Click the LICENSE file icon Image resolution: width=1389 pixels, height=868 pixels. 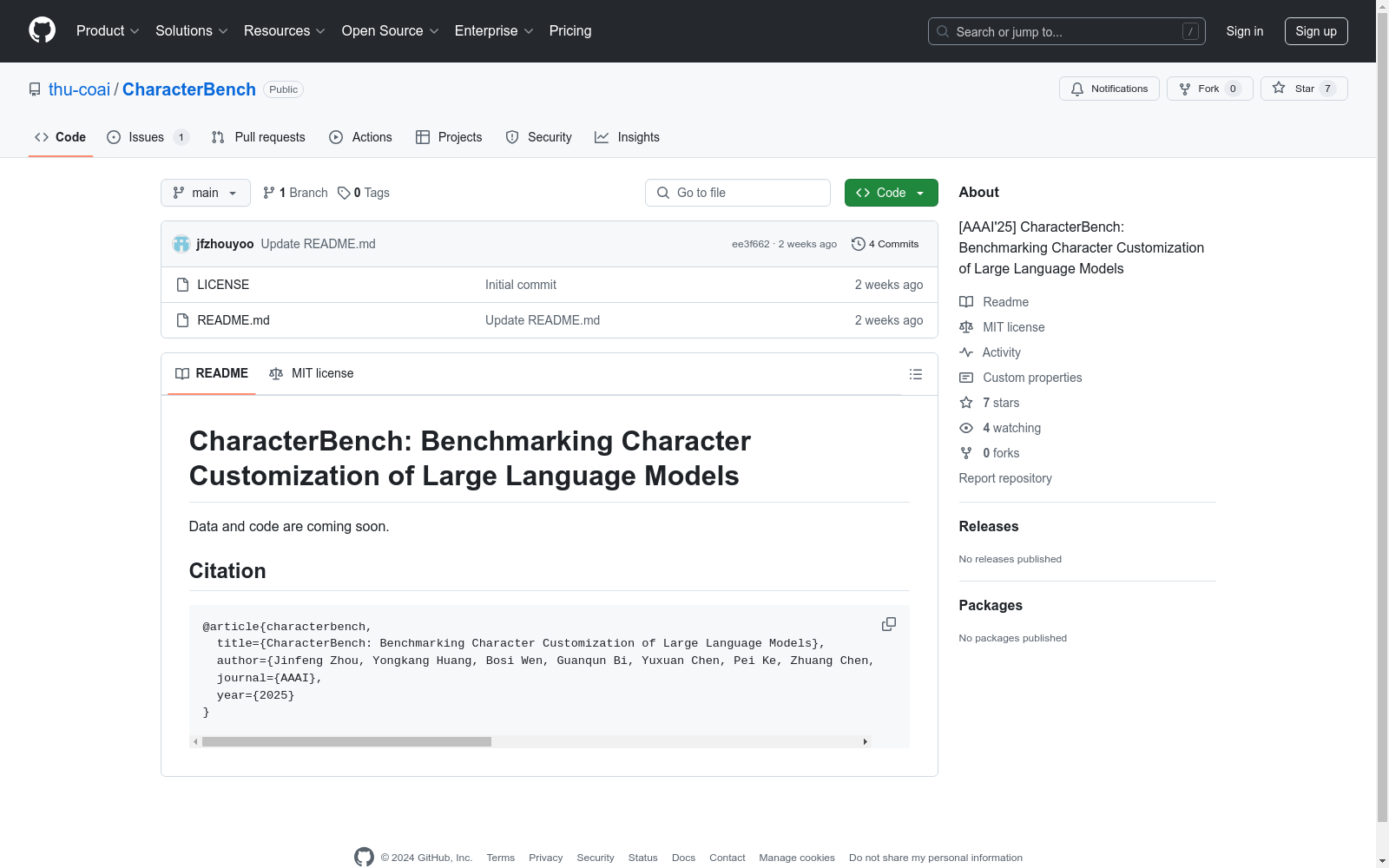(182, 285)
